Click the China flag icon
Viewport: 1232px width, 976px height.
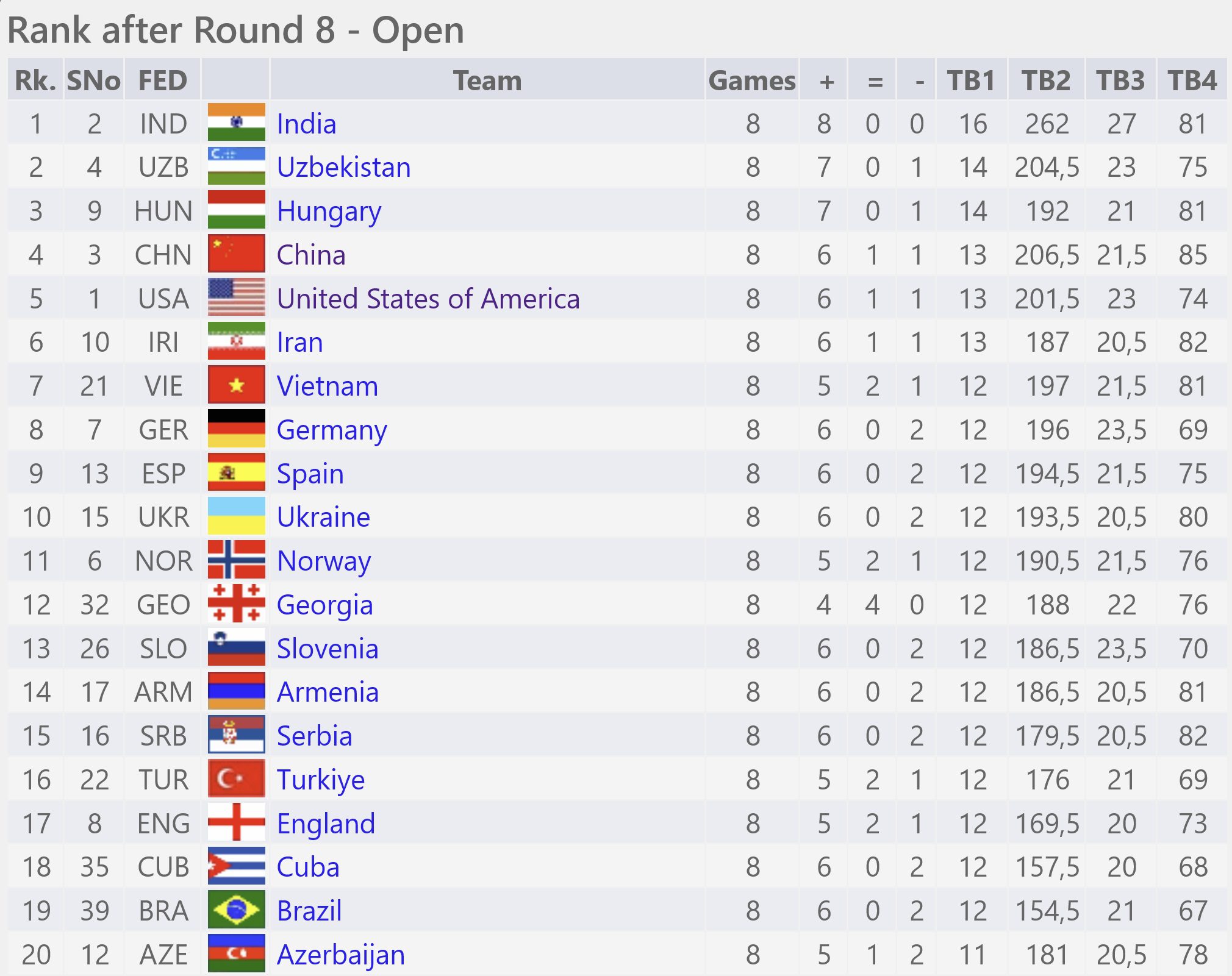(236, 254)
